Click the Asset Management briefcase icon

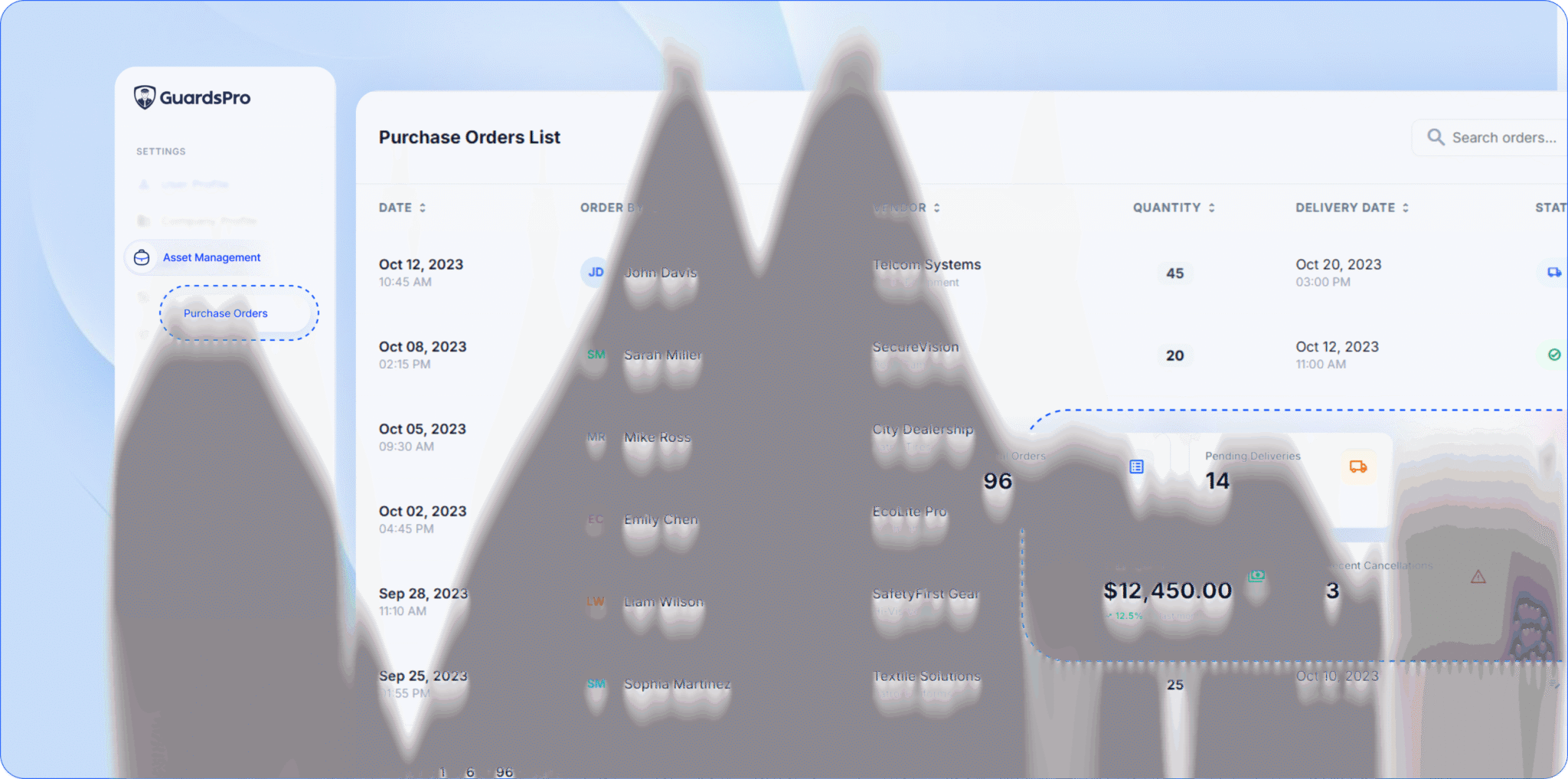click(142, 258)
